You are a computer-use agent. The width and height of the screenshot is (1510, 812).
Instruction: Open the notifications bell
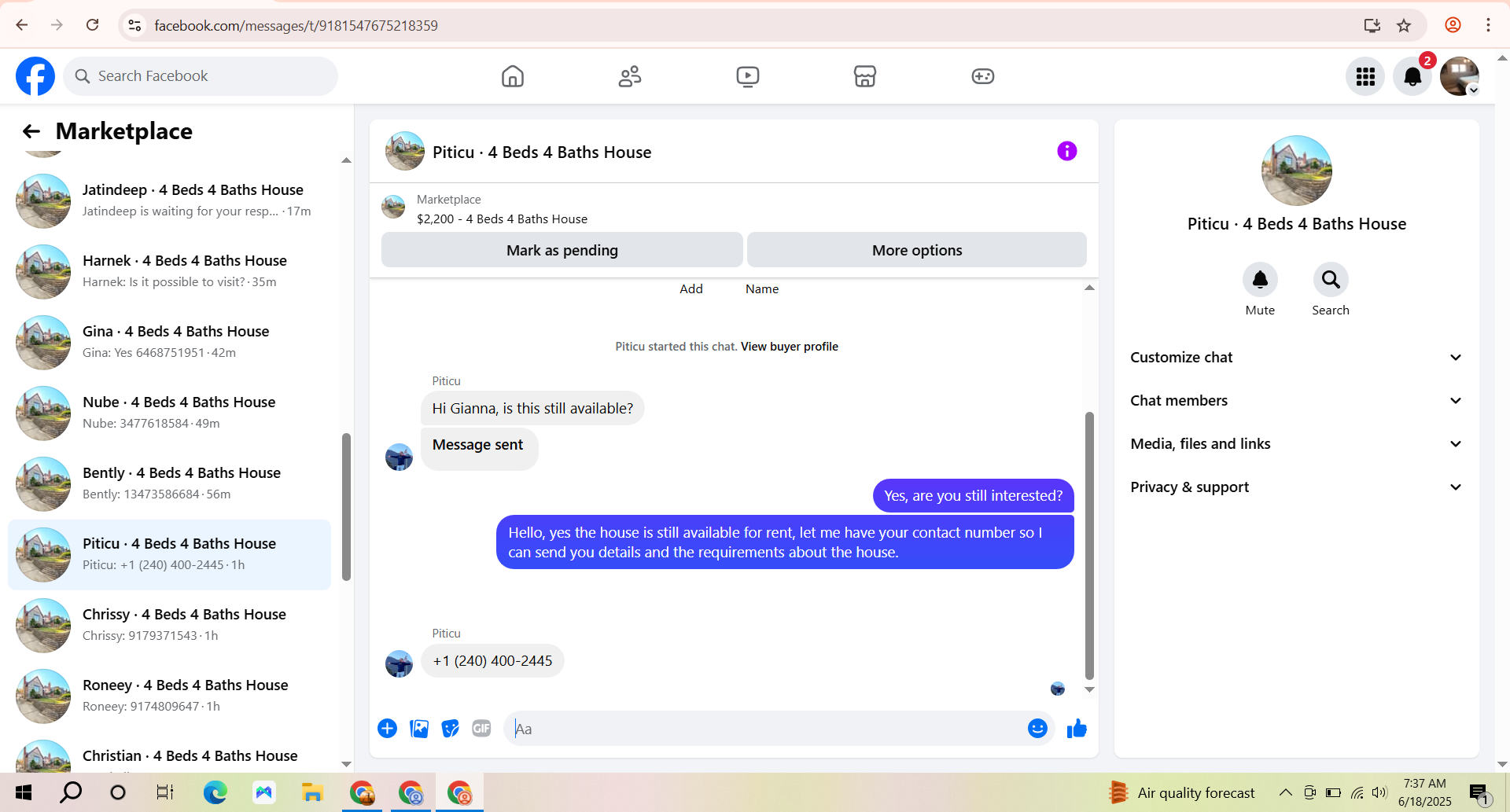tap(1412, 76)
